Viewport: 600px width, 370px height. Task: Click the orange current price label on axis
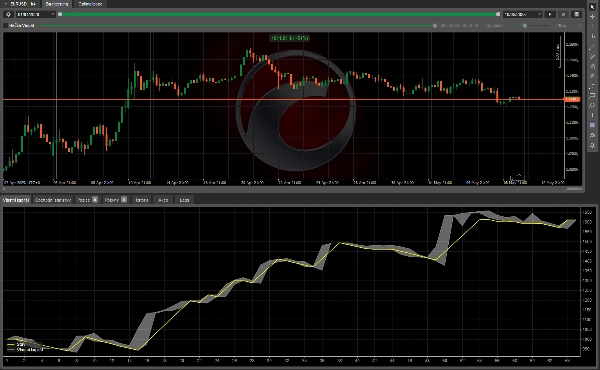point(572,99)
